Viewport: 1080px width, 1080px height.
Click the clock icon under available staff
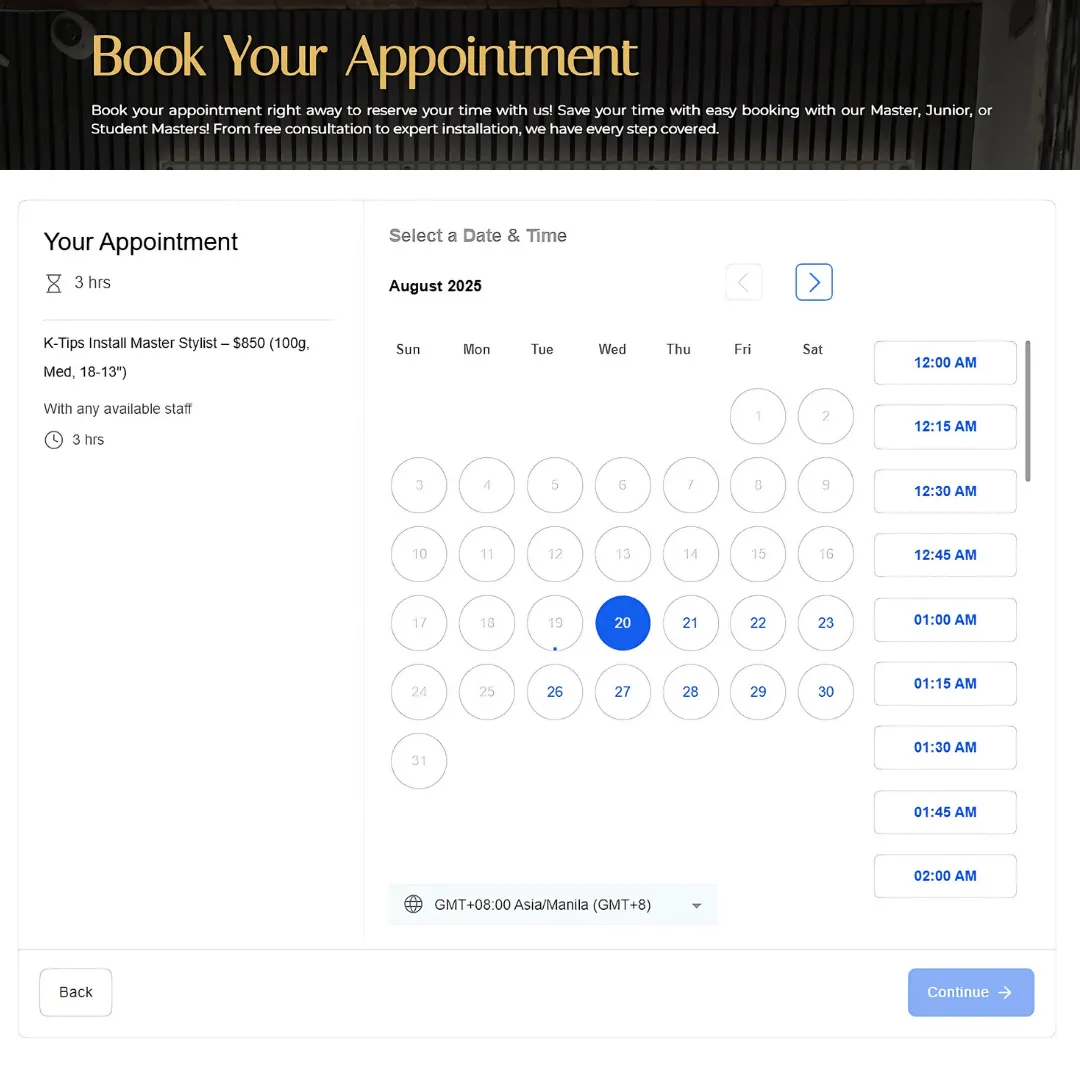54,439
